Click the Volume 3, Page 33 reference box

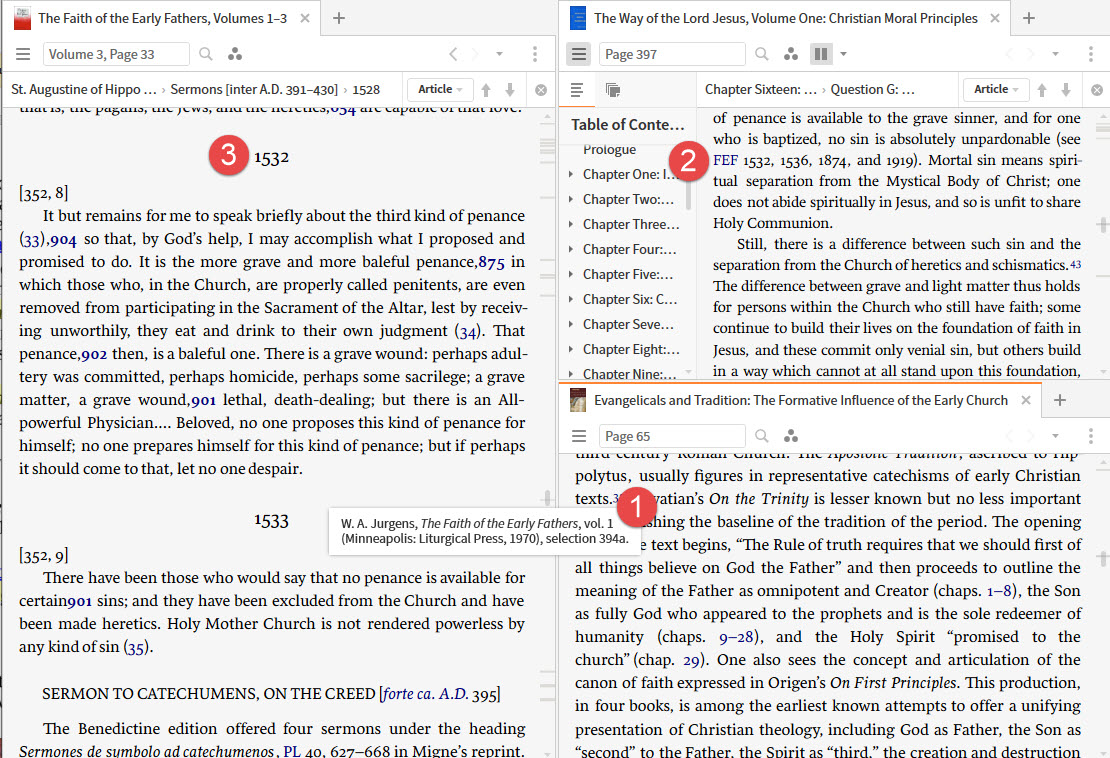(116, 54)
